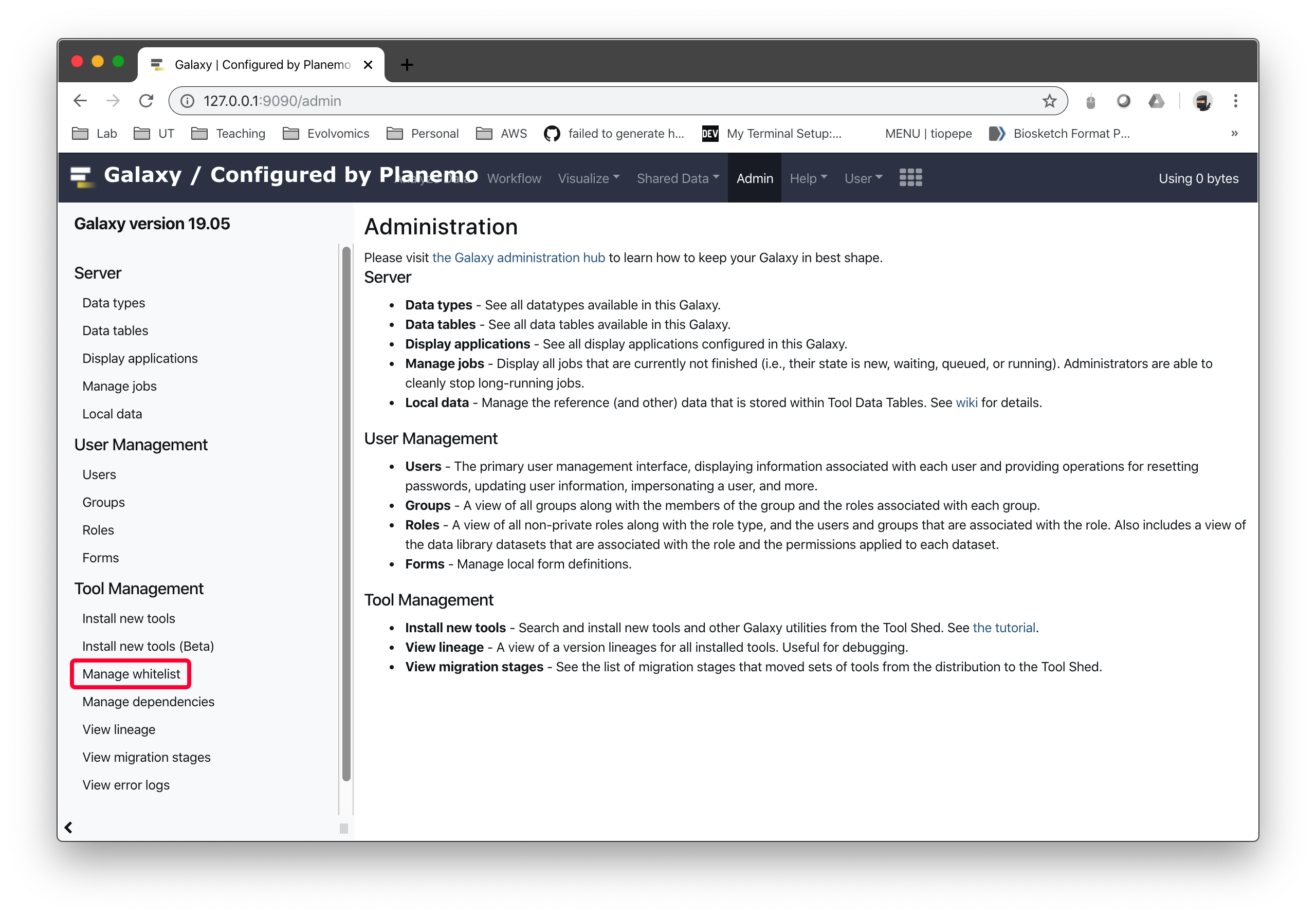
Task: Reload the page with refresh icon
Action: coord(146,101)
